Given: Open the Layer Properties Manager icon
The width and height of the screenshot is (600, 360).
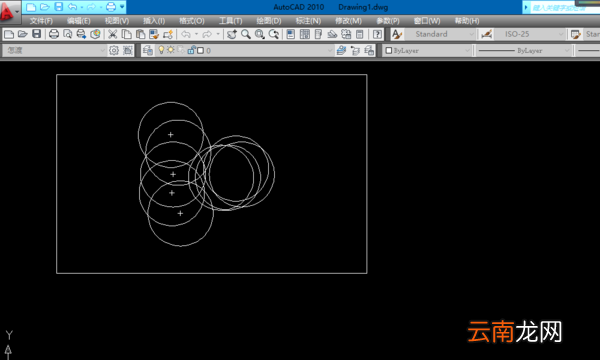Looking at the screenshot, I should [x=148, y=50].
